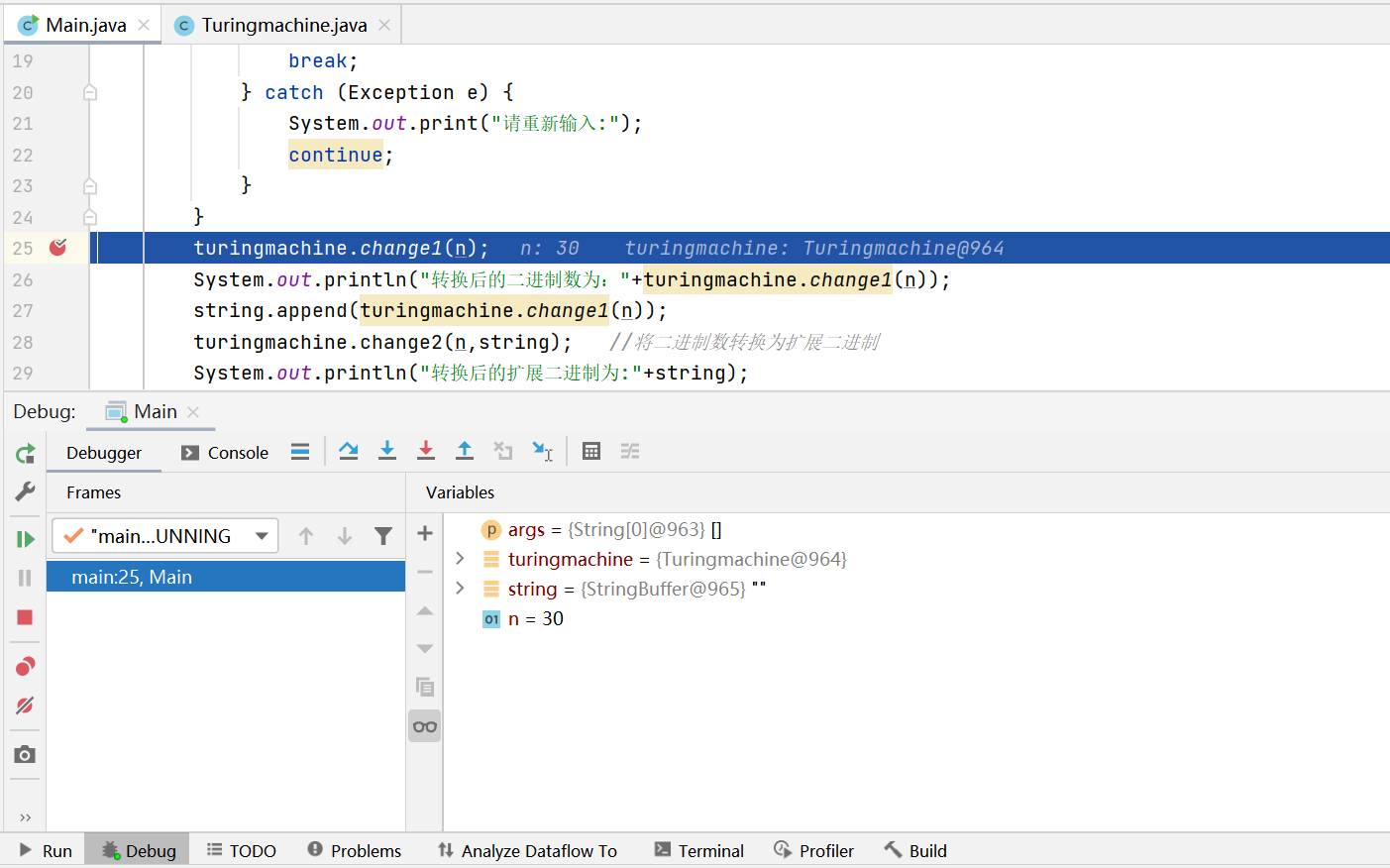Expand the string variable node
The width and height of the screenshot is (1390, 868).
click(460, 589)
